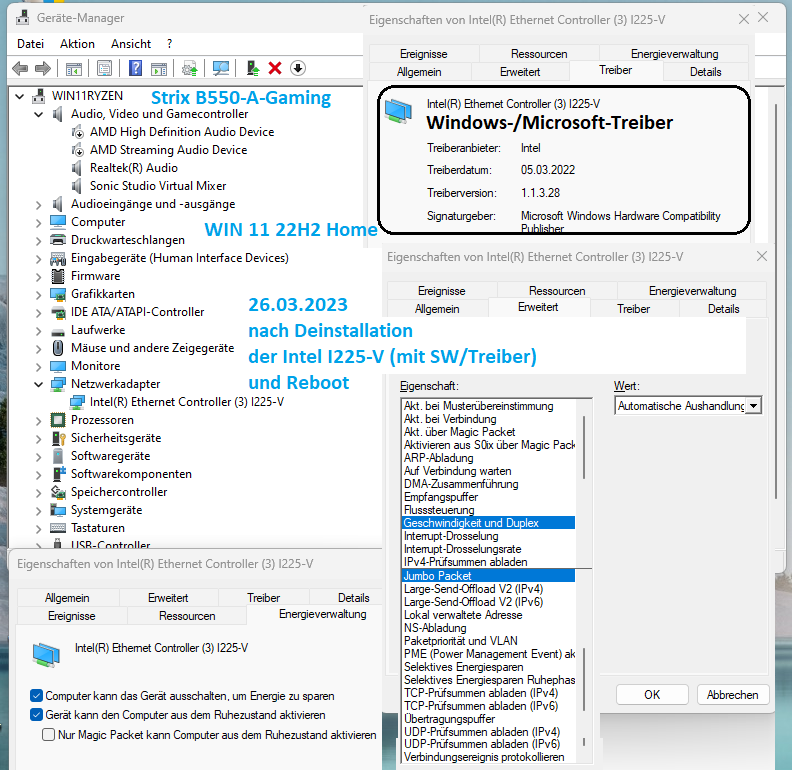Click the Geräte-Manager title bar icon

pyautogui.click(x=23, y=18)
